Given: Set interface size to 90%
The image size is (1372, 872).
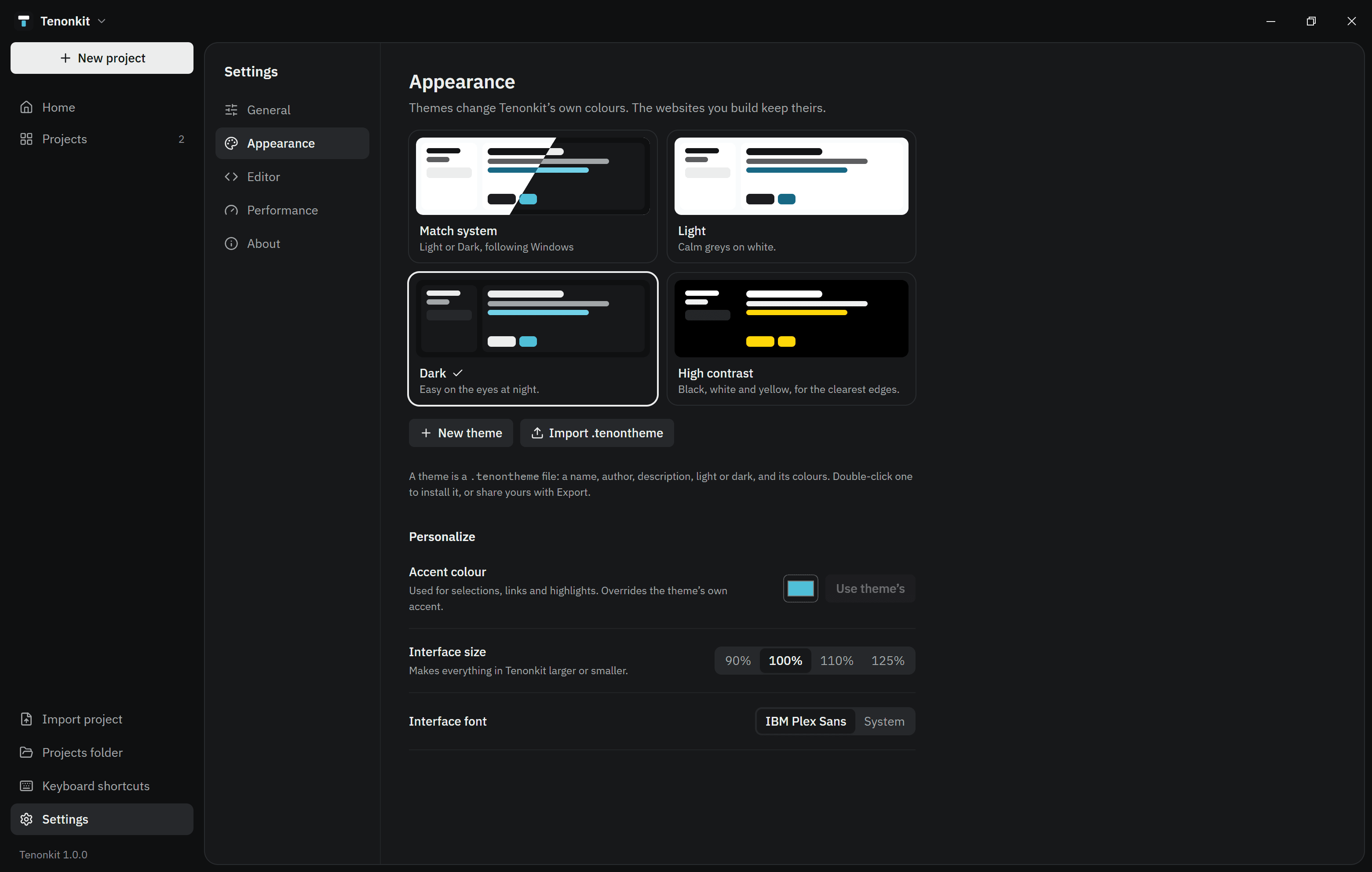Looking at the screenshot, I should pyautogui.click(x=738, y=661).
